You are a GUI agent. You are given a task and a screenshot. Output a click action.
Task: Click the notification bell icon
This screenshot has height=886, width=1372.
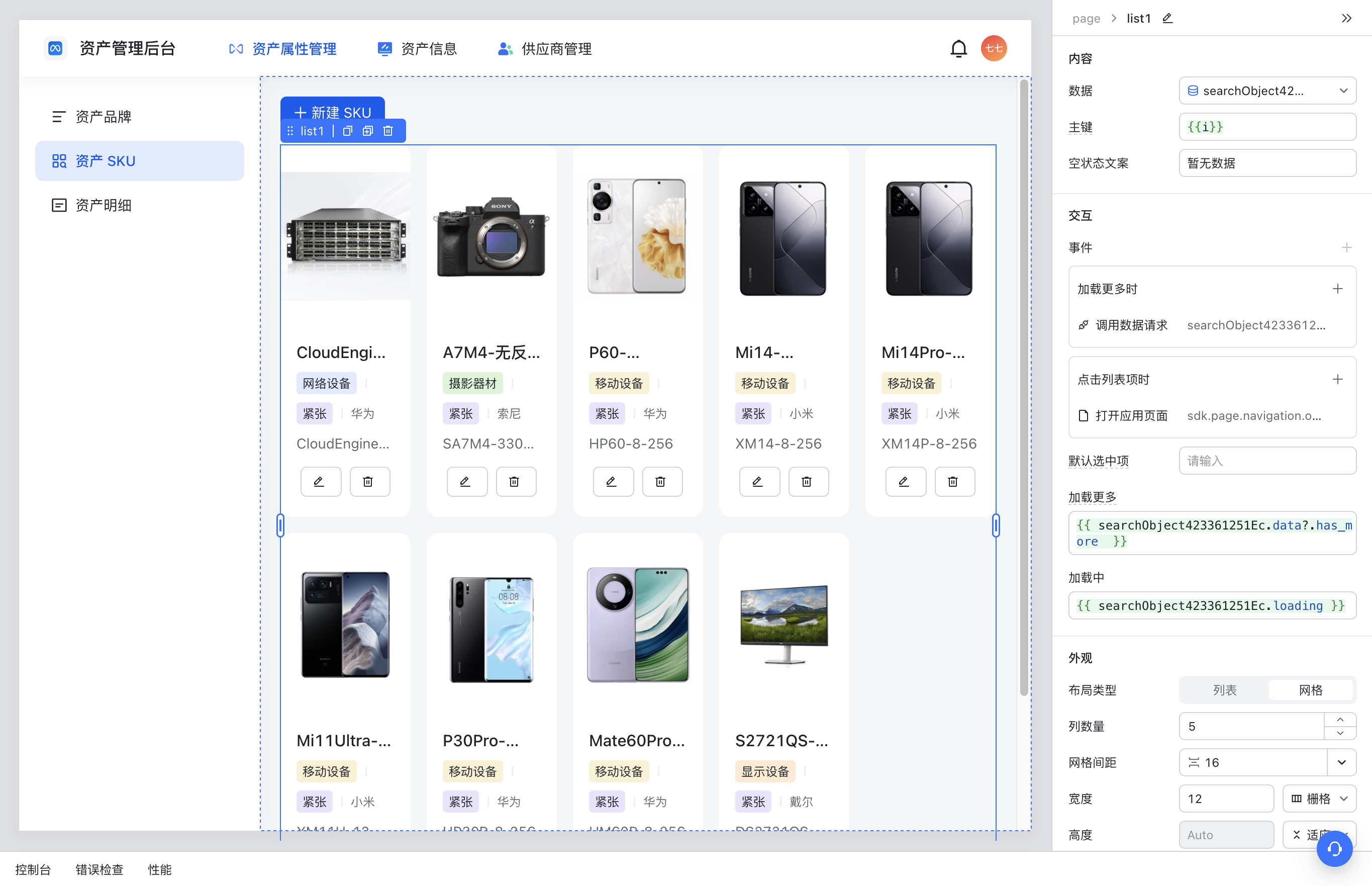coord(958,49)
